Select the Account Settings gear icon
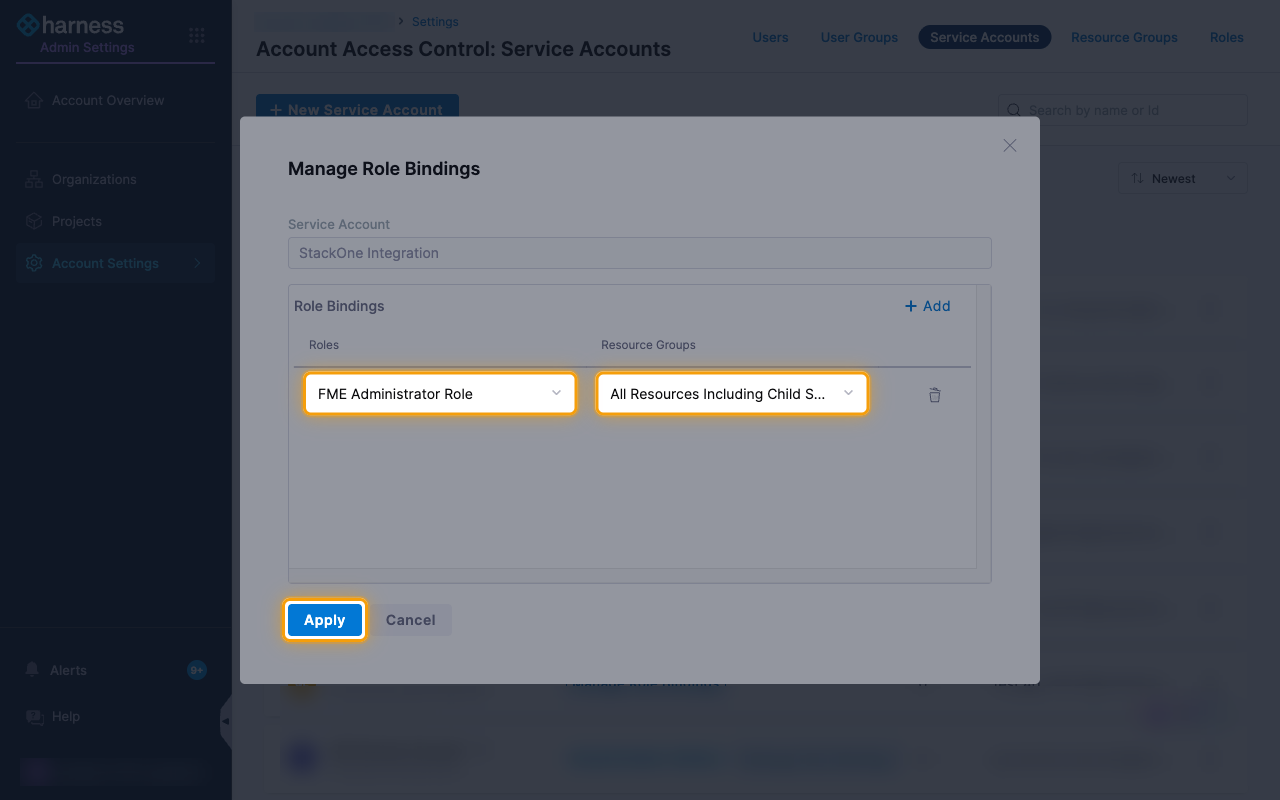The width and height of the screenshot is (1280, 800). (34, 264)
